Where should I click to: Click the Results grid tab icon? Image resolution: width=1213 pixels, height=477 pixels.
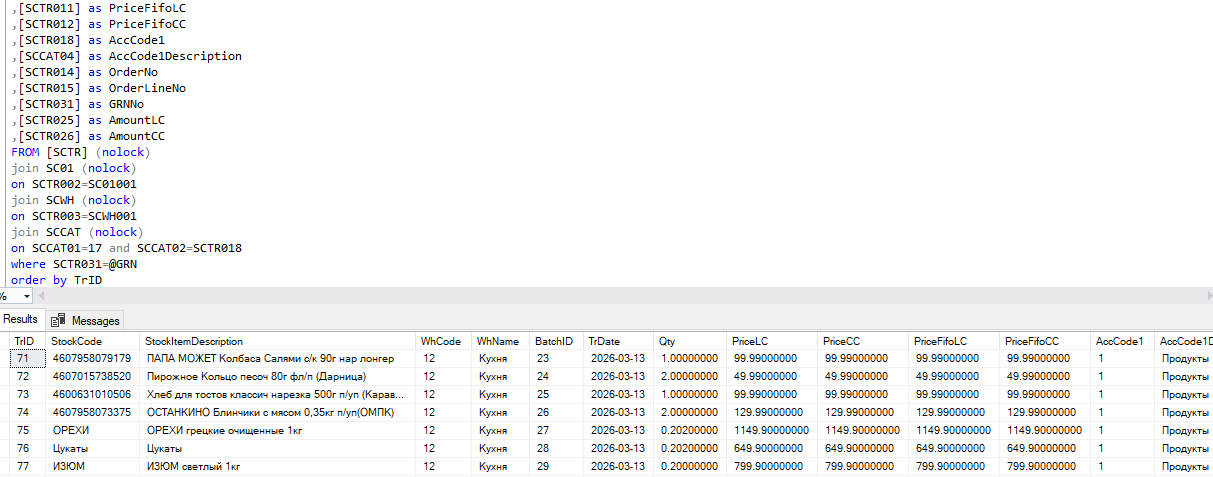pyautogui.click(x=4, y=319)
